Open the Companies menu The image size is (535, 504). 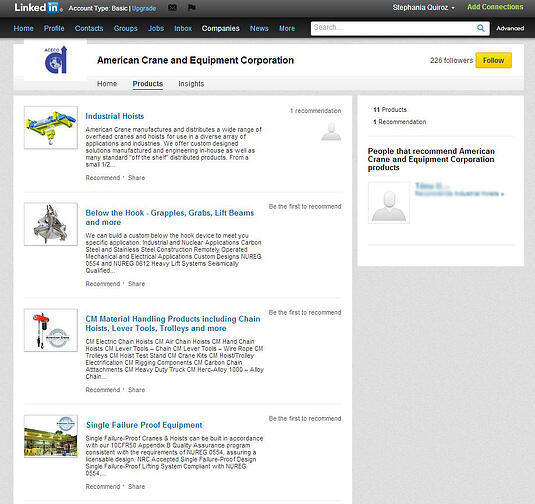[x=220, y=28]
